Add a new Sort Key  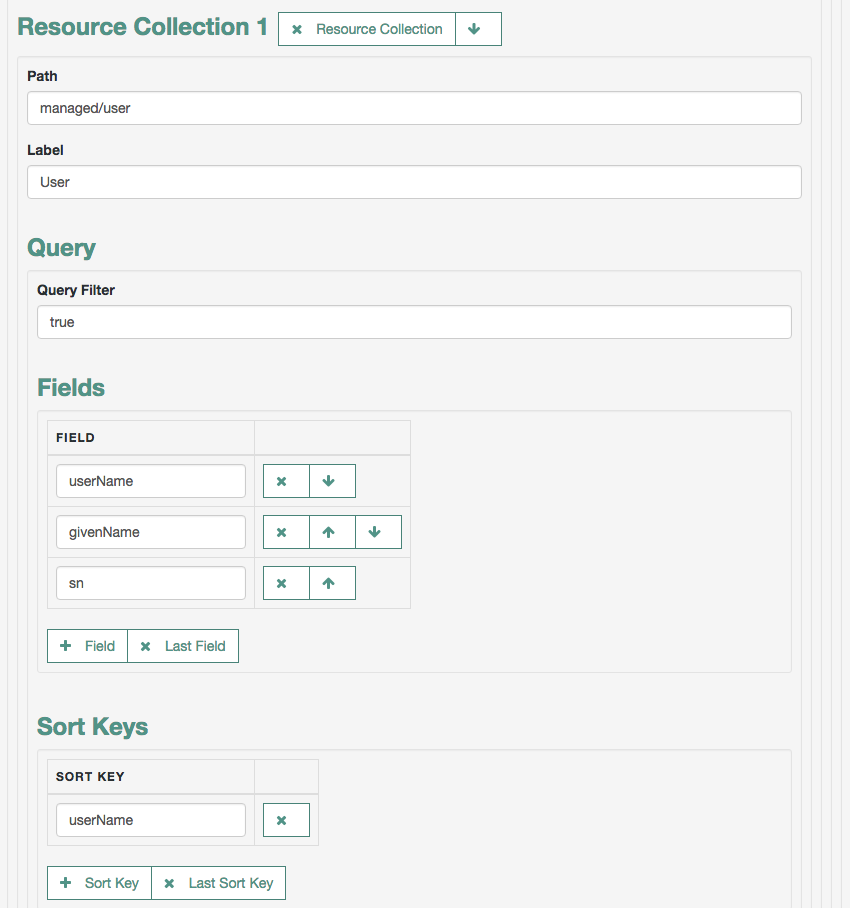click(100, 883)
